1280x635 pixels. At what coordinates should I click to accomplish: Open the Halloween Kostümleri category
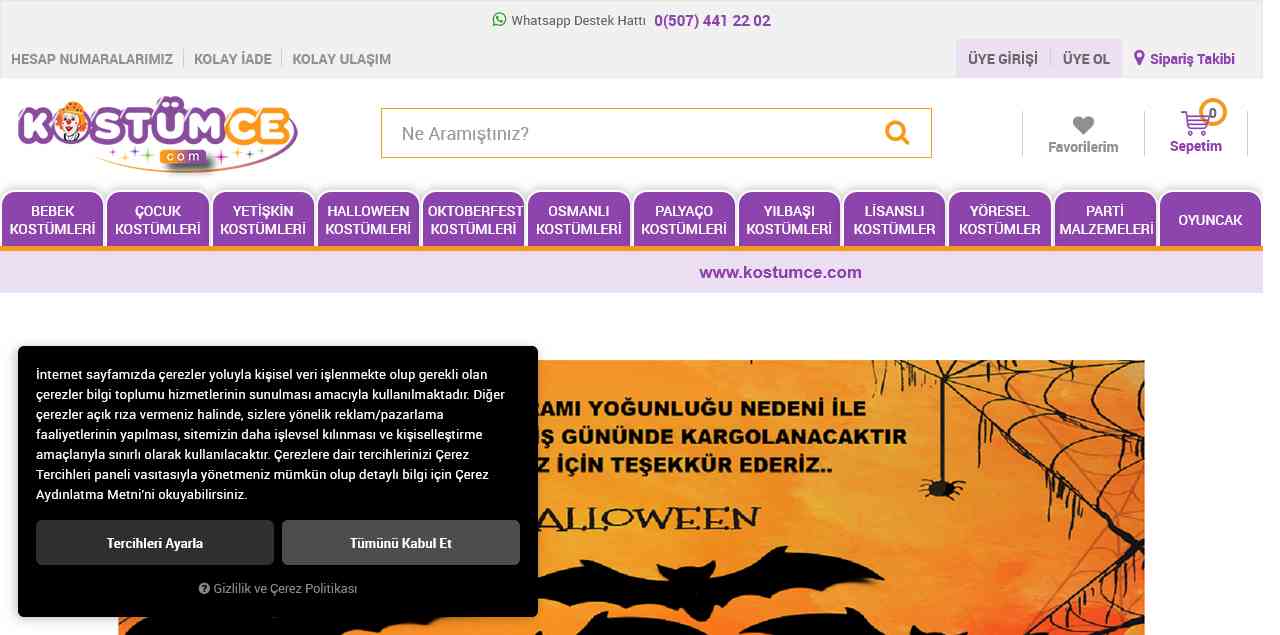tap(368, 220)
